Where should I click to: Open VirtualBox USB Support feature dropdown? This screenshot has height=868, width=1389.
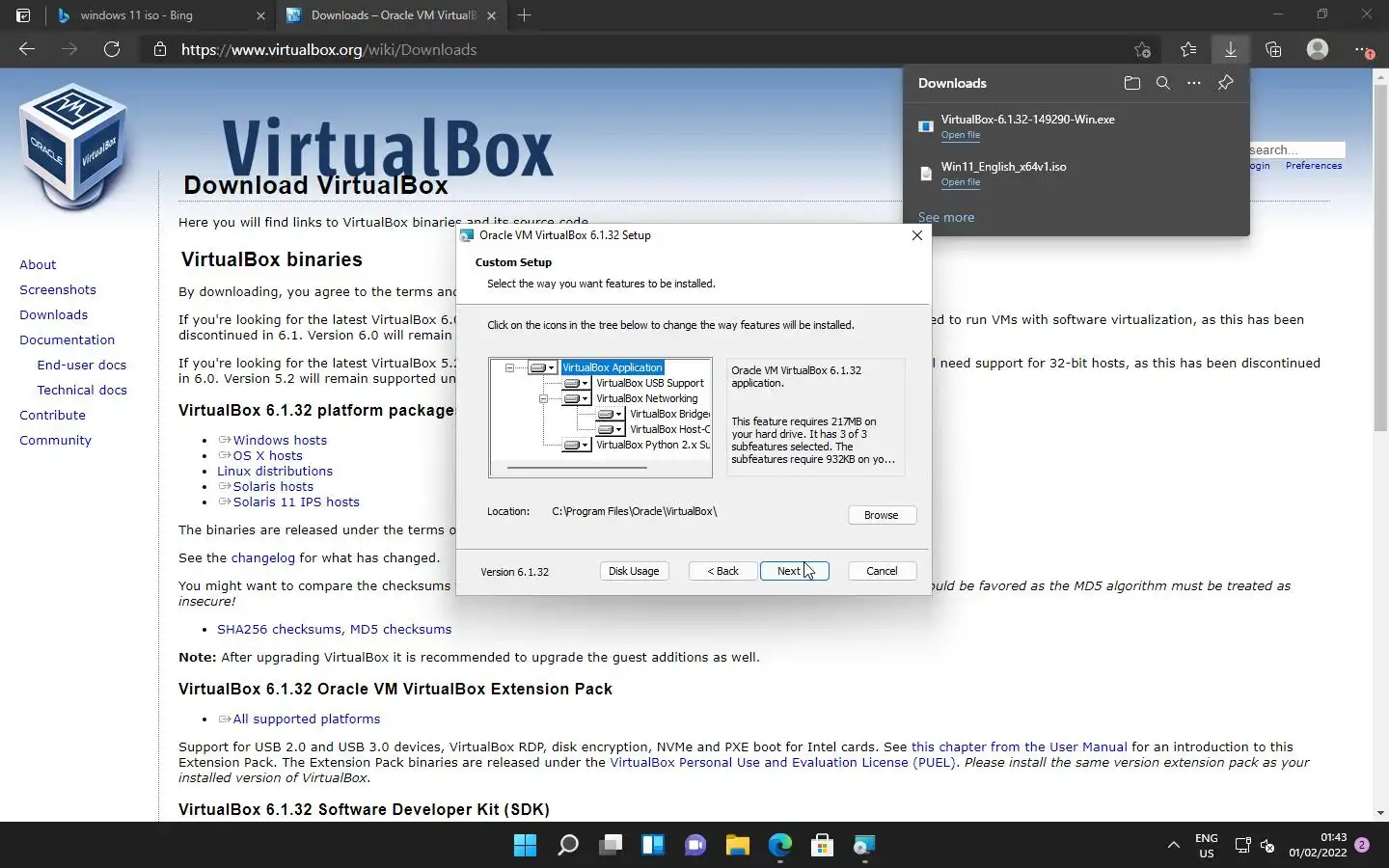(x=577, y=383)
